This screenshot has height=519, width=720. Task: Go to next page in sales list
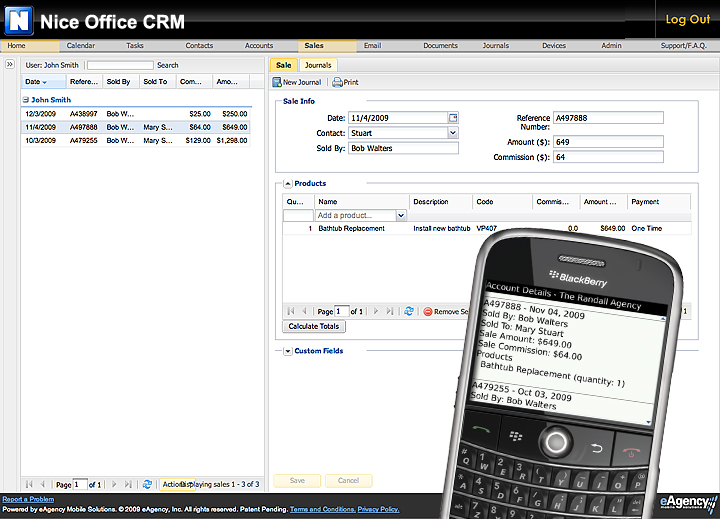[114, 484]
